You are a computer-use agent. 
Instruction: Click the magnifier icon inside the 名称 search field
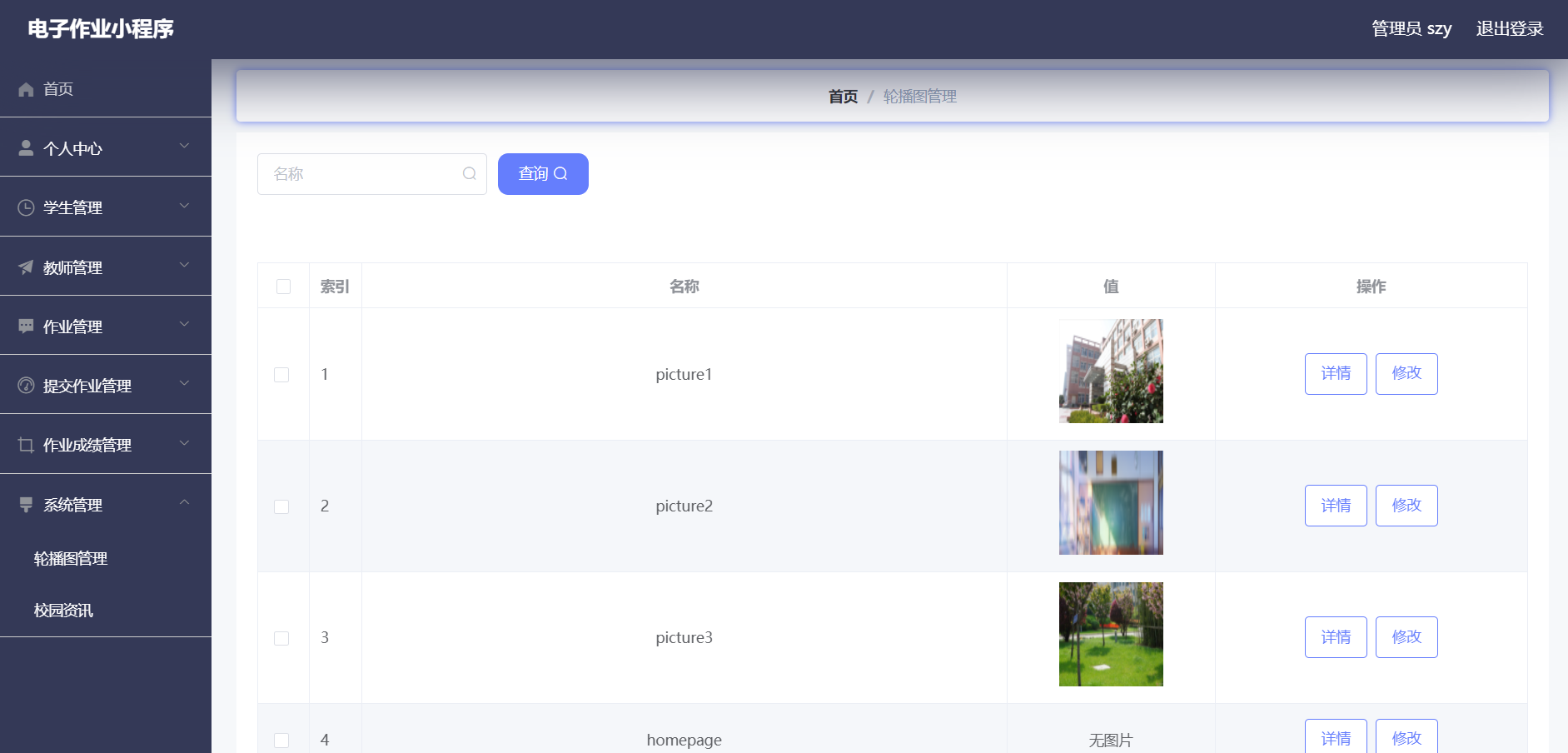[x=470, y=173]
